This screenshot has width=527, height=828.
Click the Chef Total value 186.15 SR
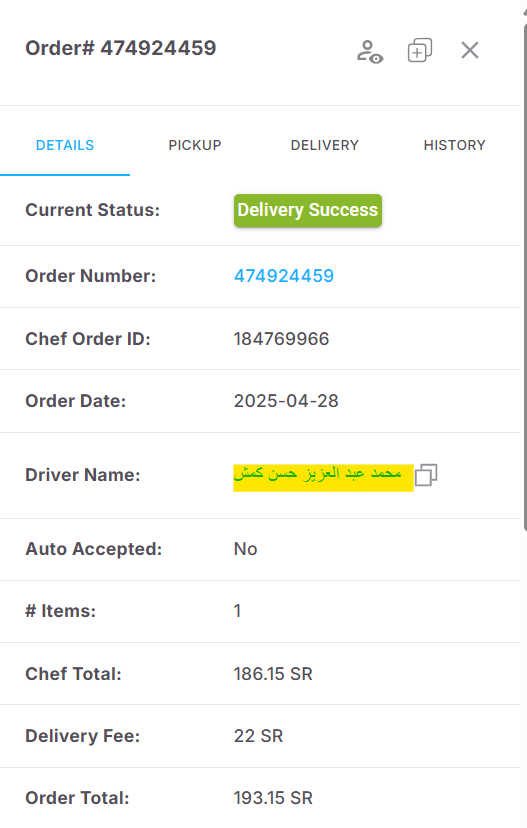click(273, 674)
